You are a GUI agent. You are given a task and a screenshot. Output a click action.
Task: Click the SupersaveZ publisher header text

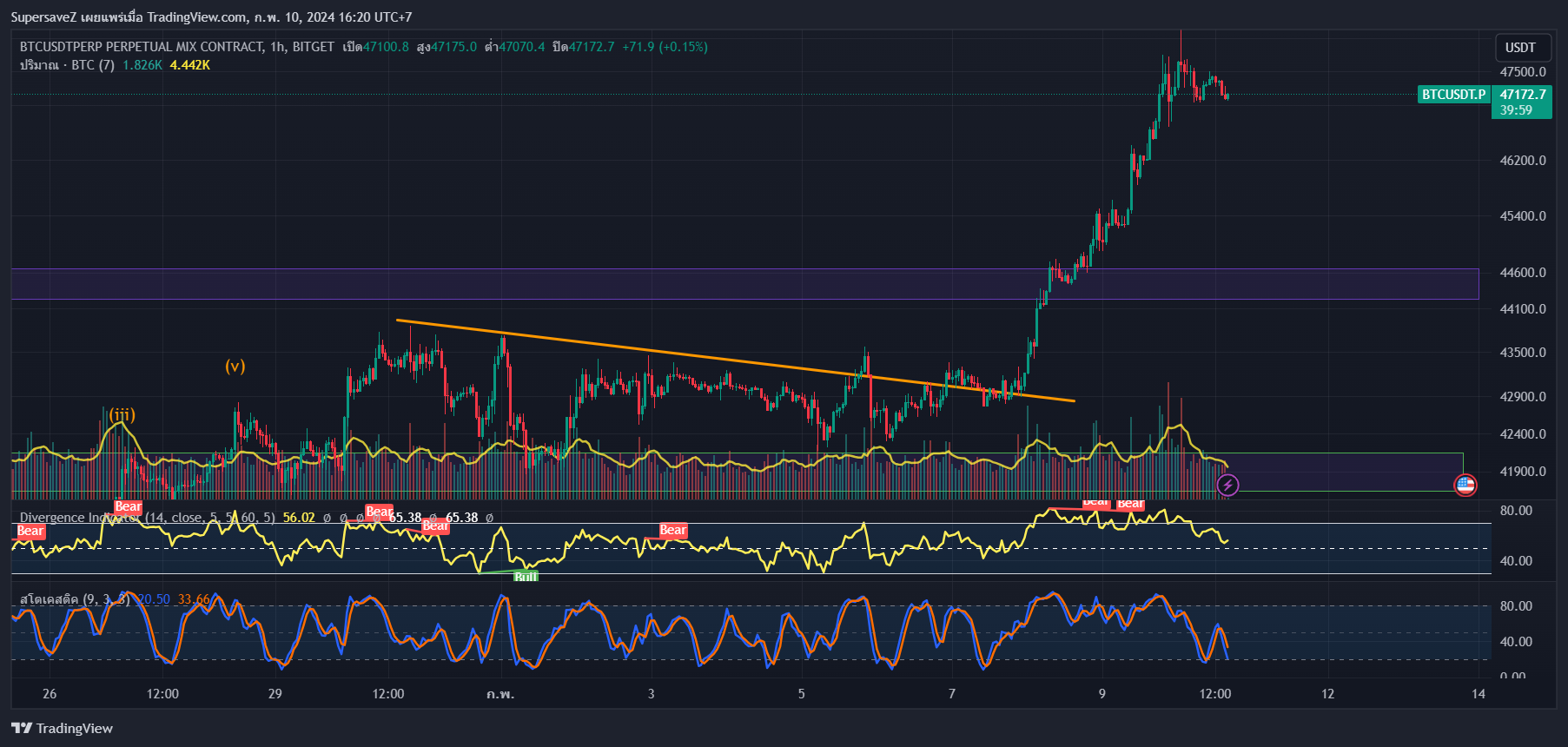[x=211, y=17]
